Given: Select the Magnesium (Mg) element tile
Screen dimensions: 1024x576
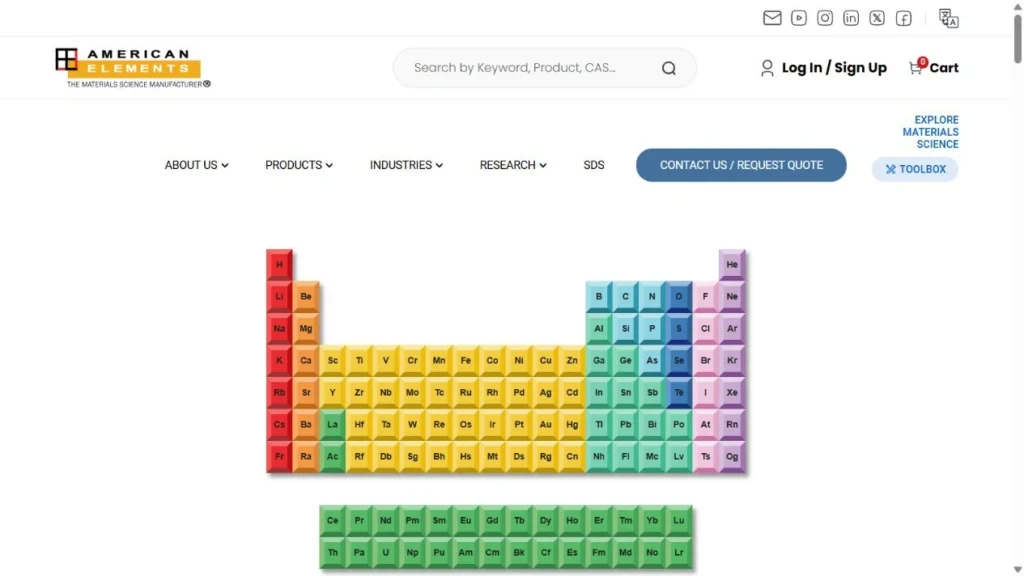Looking at the screenshot, I should click(306, 328).
